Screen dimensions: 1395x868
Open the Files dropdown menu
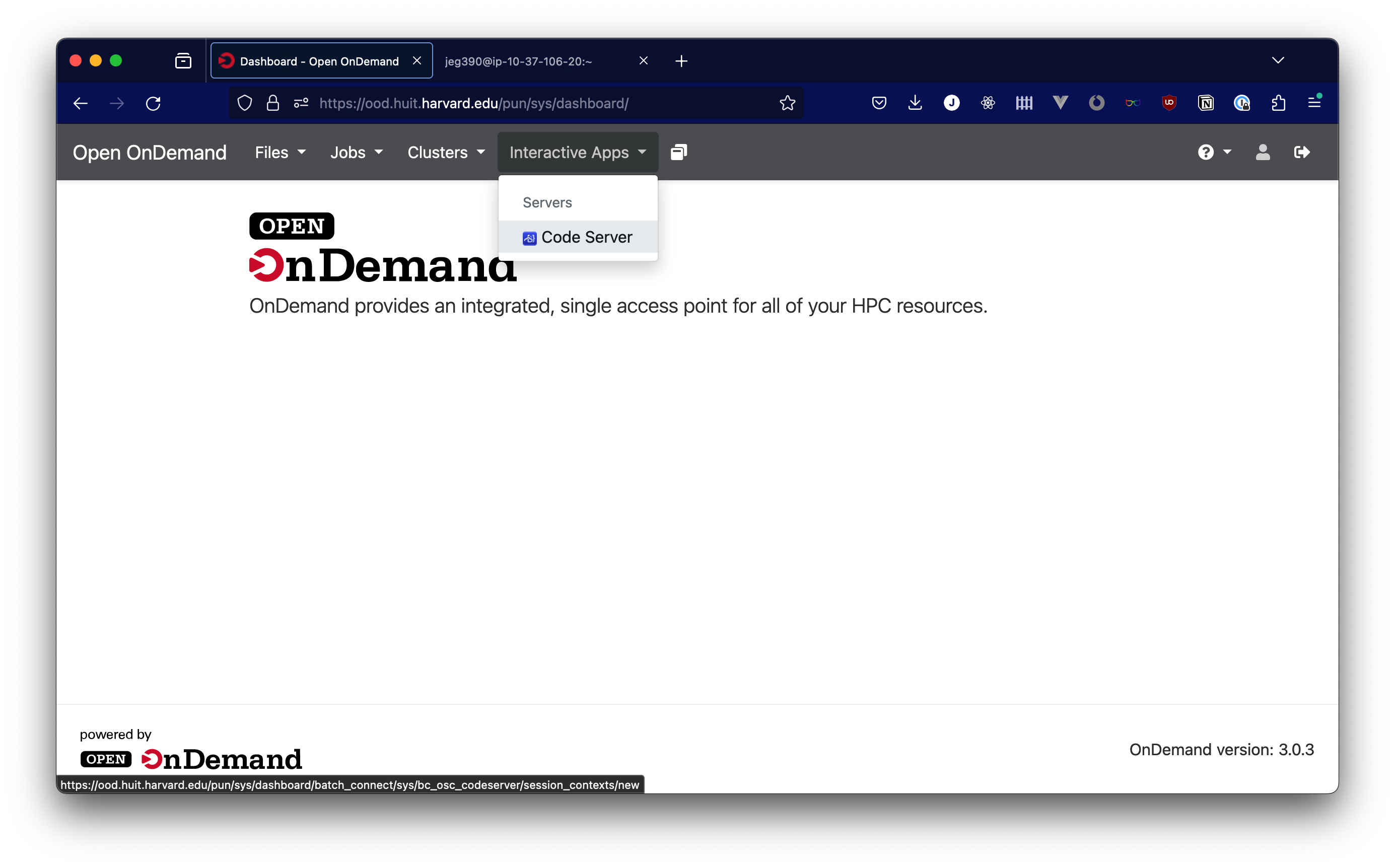point(279,152)
